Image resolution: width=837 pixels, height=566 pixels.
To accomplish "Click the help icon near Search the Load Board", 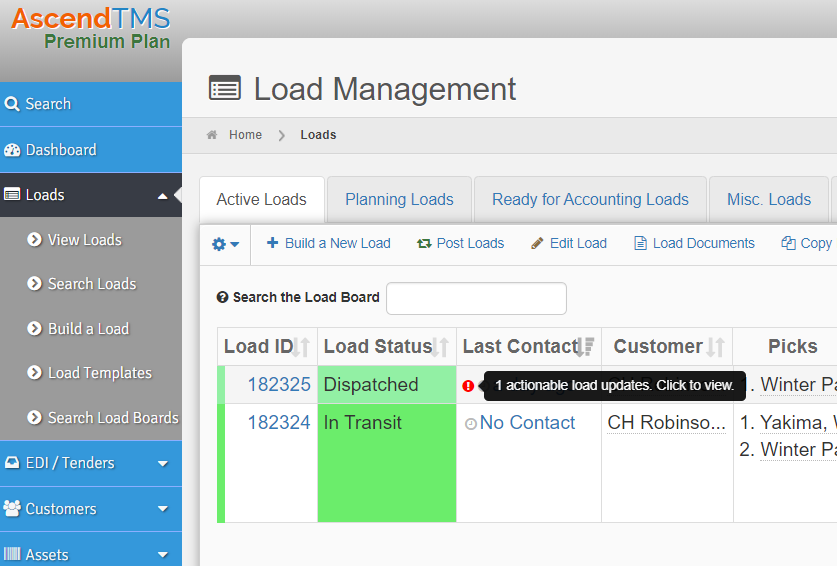I will (222, 297).
